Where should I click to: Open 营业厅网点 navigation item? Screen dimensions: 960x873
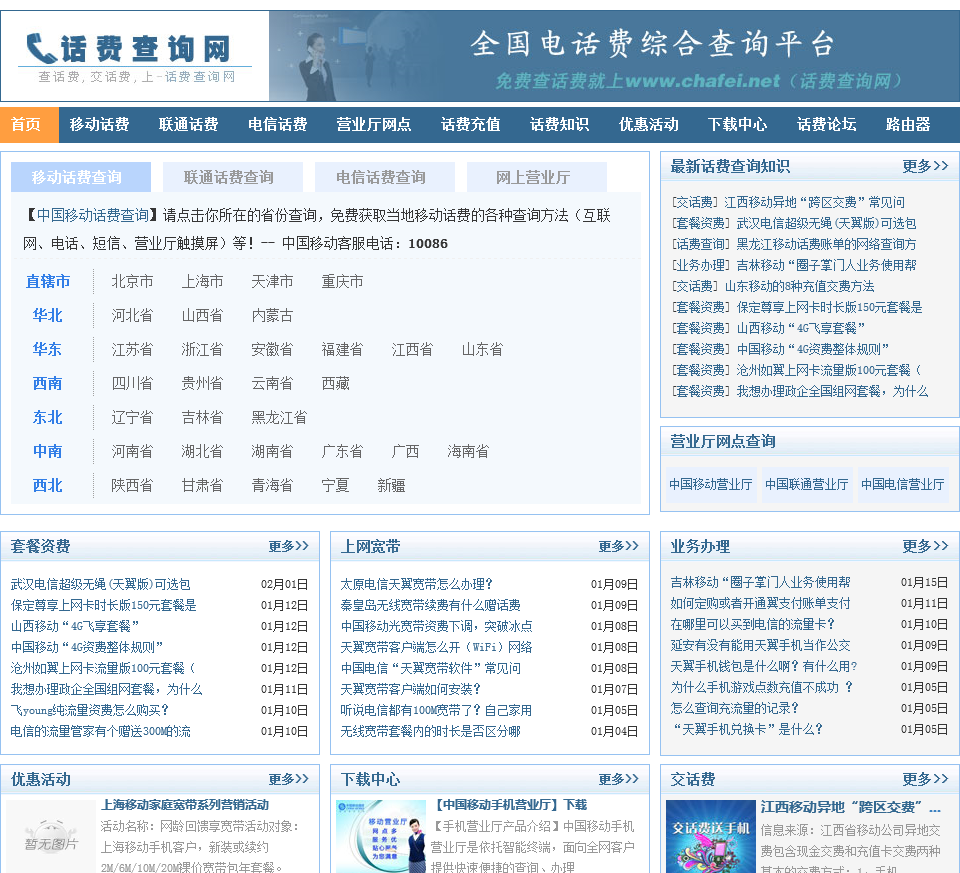[373, 125]
